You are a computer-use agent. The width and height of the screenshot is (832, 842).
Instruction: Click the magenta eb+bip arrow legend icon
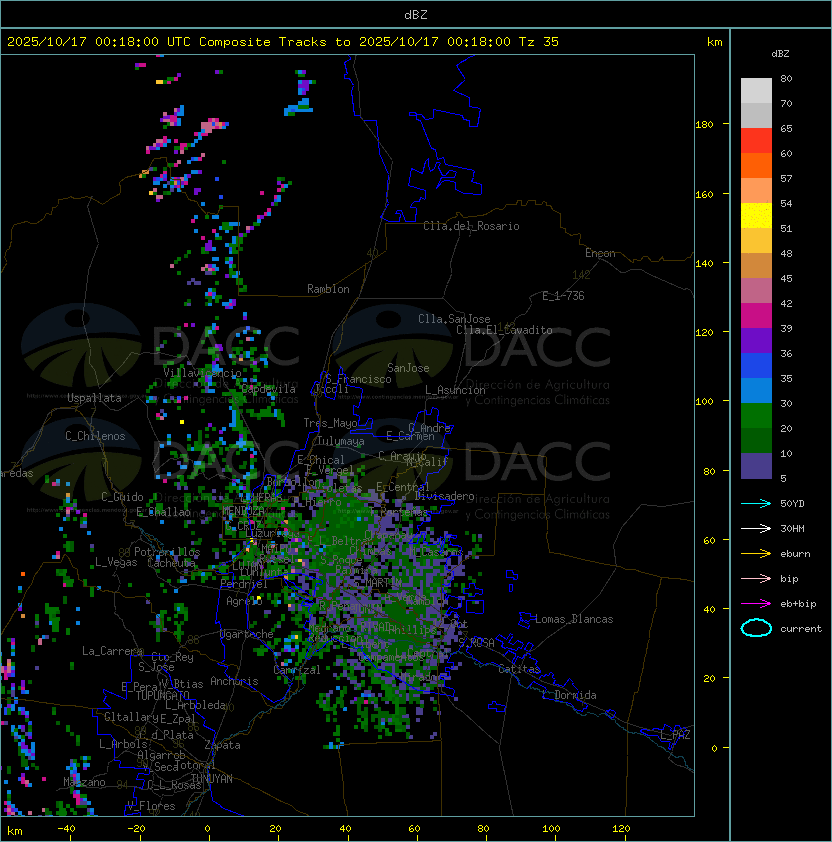tap(756, 604)
